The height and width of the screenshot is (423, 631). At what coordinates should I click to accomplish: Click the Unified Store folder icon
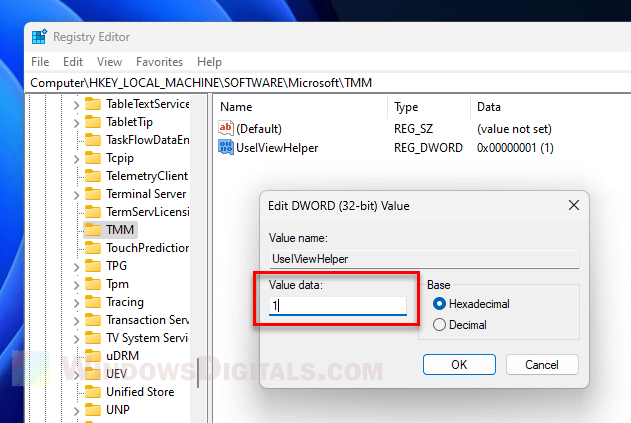tap(93, 392)
